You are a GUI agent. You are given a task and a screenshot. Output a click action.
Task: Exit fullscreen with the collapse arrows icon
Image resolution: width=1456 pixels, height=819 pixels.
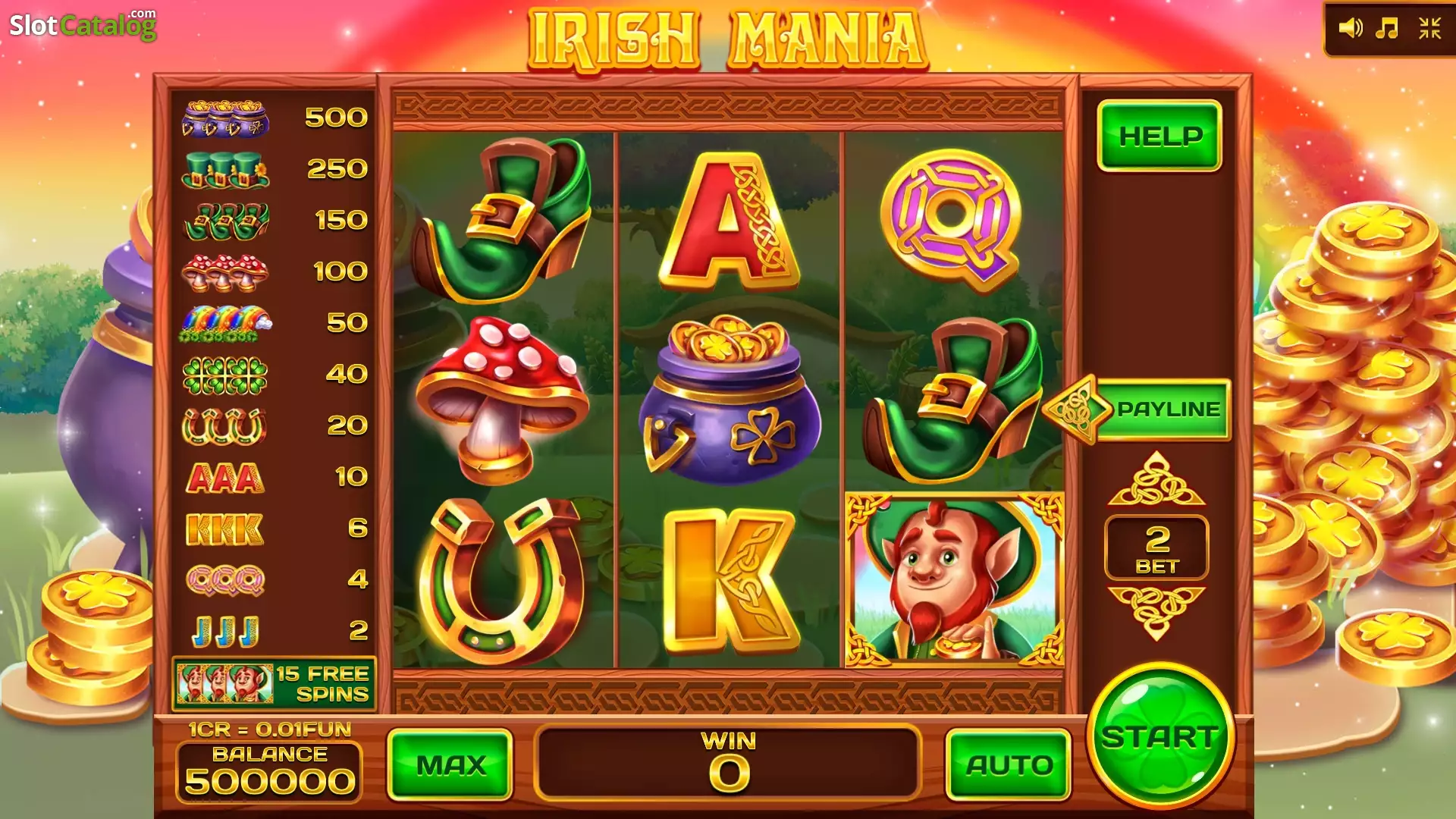tap(1429, 29)
